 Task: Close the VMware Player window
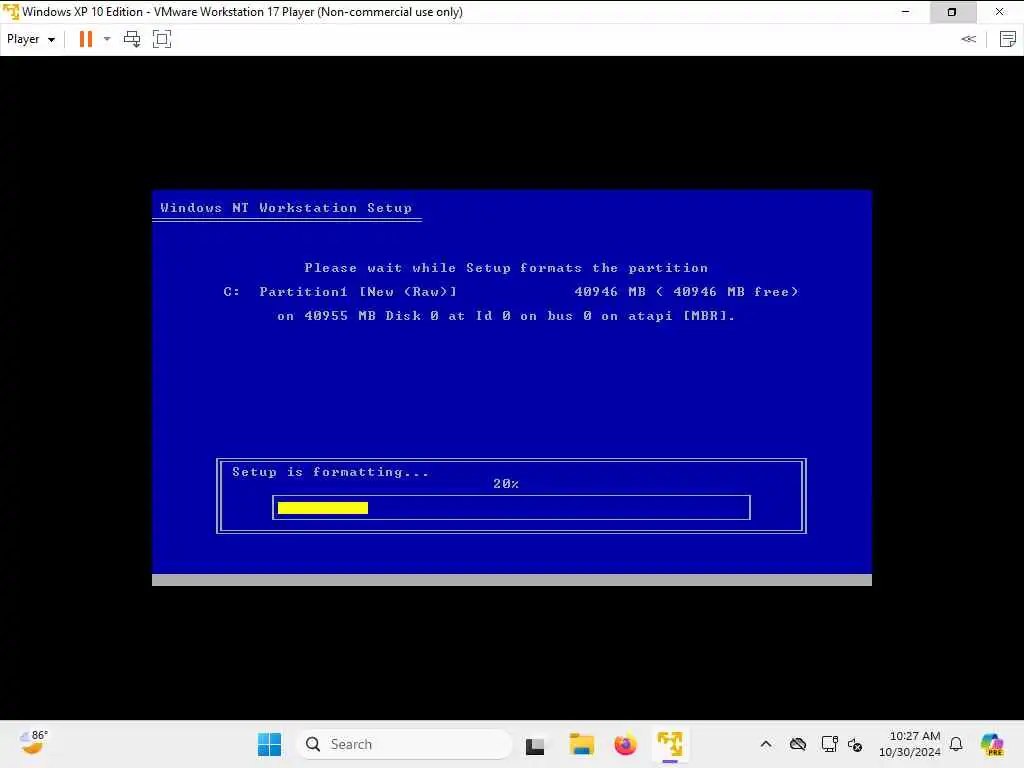click(x=1000, y=12)
